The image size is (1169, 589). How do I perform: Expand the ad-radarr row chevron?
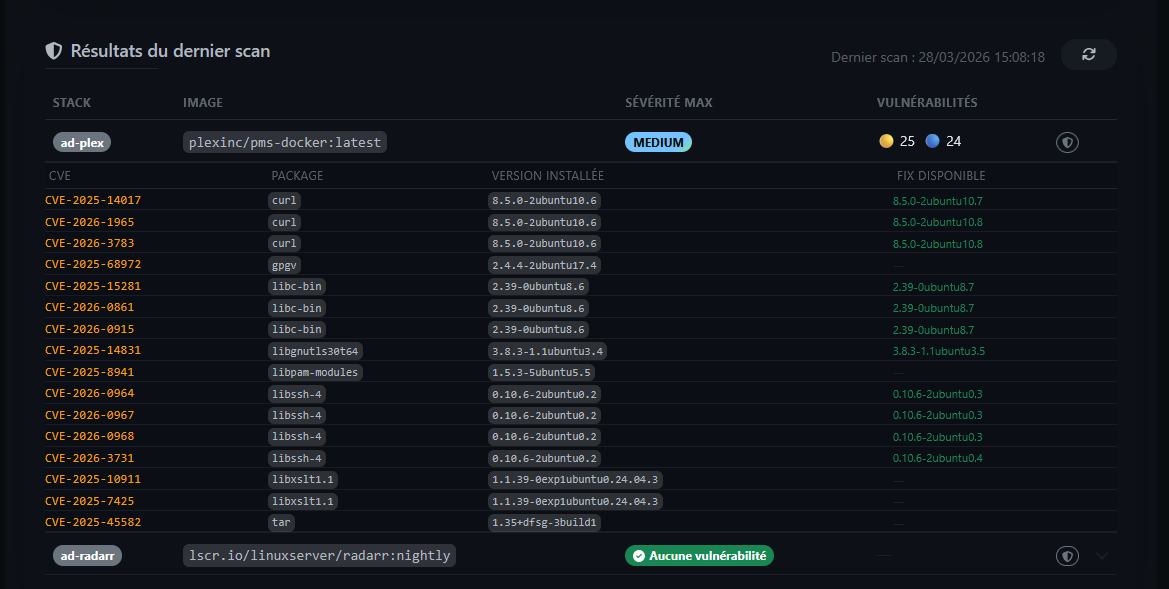pos(1102,556)
